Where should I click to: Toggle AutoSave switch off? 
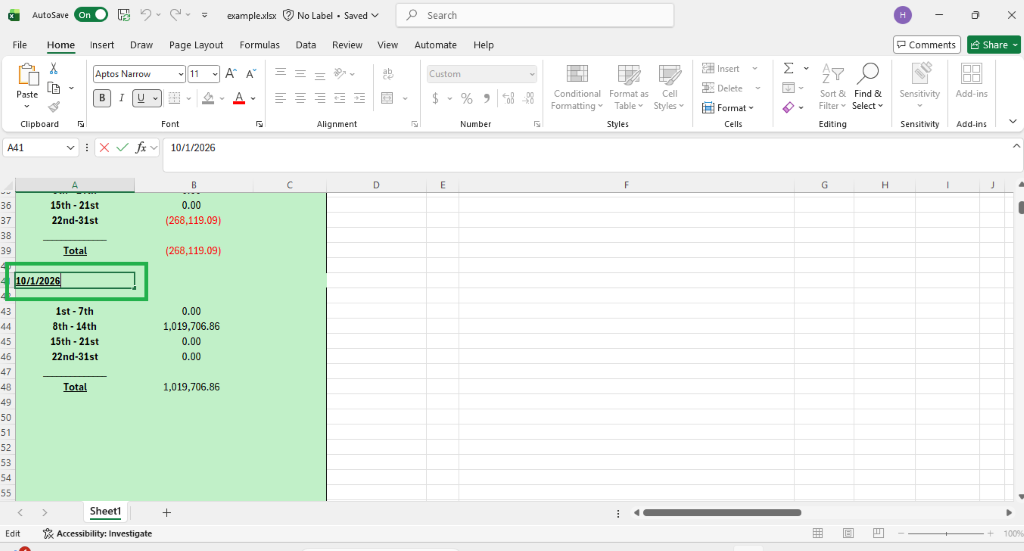(91, 15)
